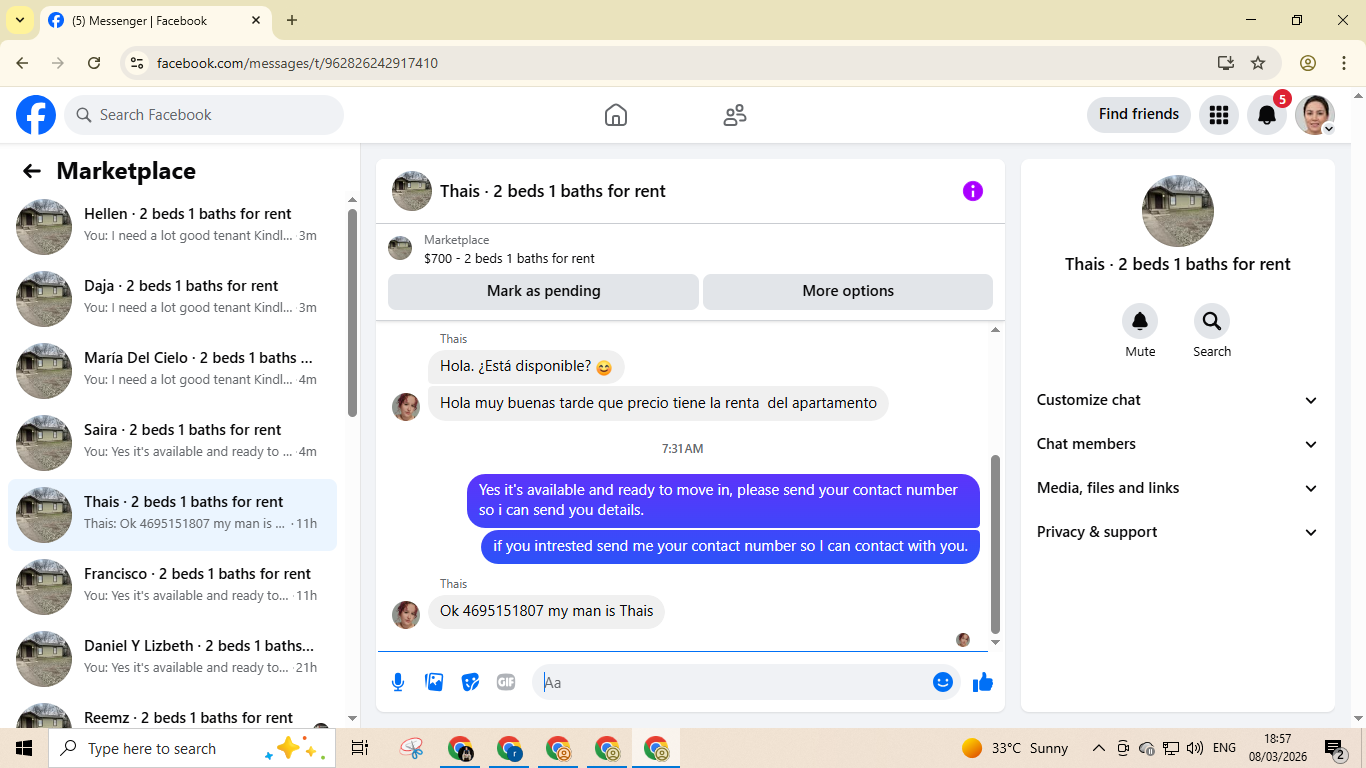Open Francisco conversation

tap(172, 587)
